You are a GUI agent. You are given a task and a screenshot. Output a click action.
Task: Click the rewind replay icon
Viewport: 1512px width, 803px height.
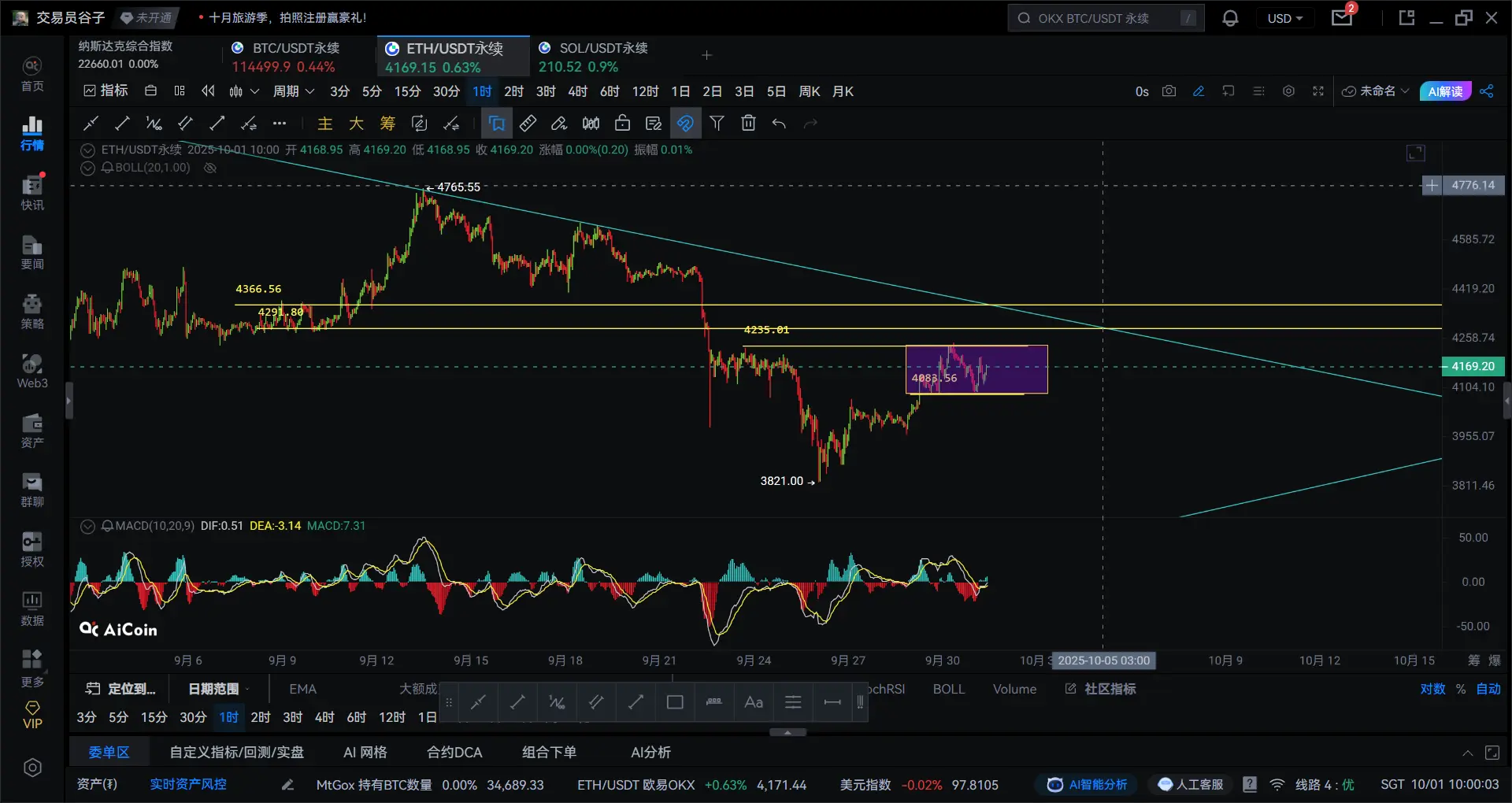coord(208,91)
